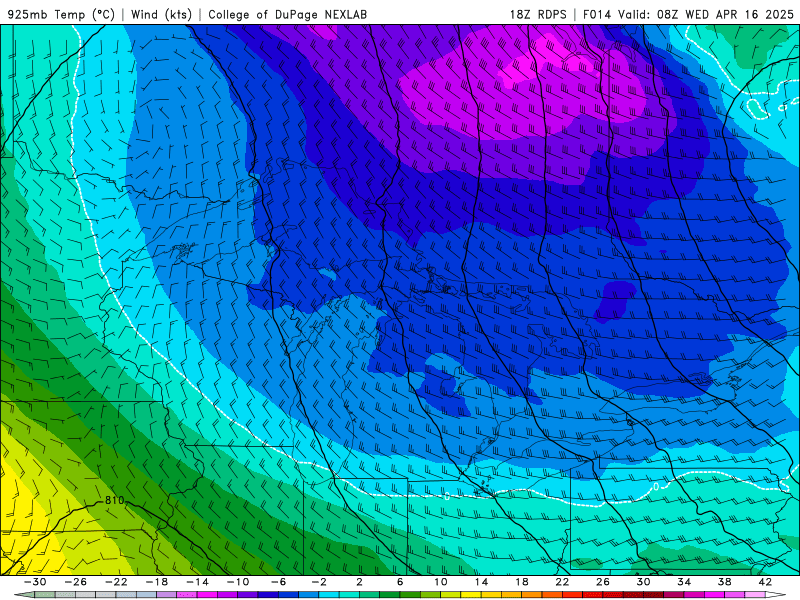Click the '14' color scale value
Image resolution: width=800 pixels, height=600 pixels.
point(481,582)
